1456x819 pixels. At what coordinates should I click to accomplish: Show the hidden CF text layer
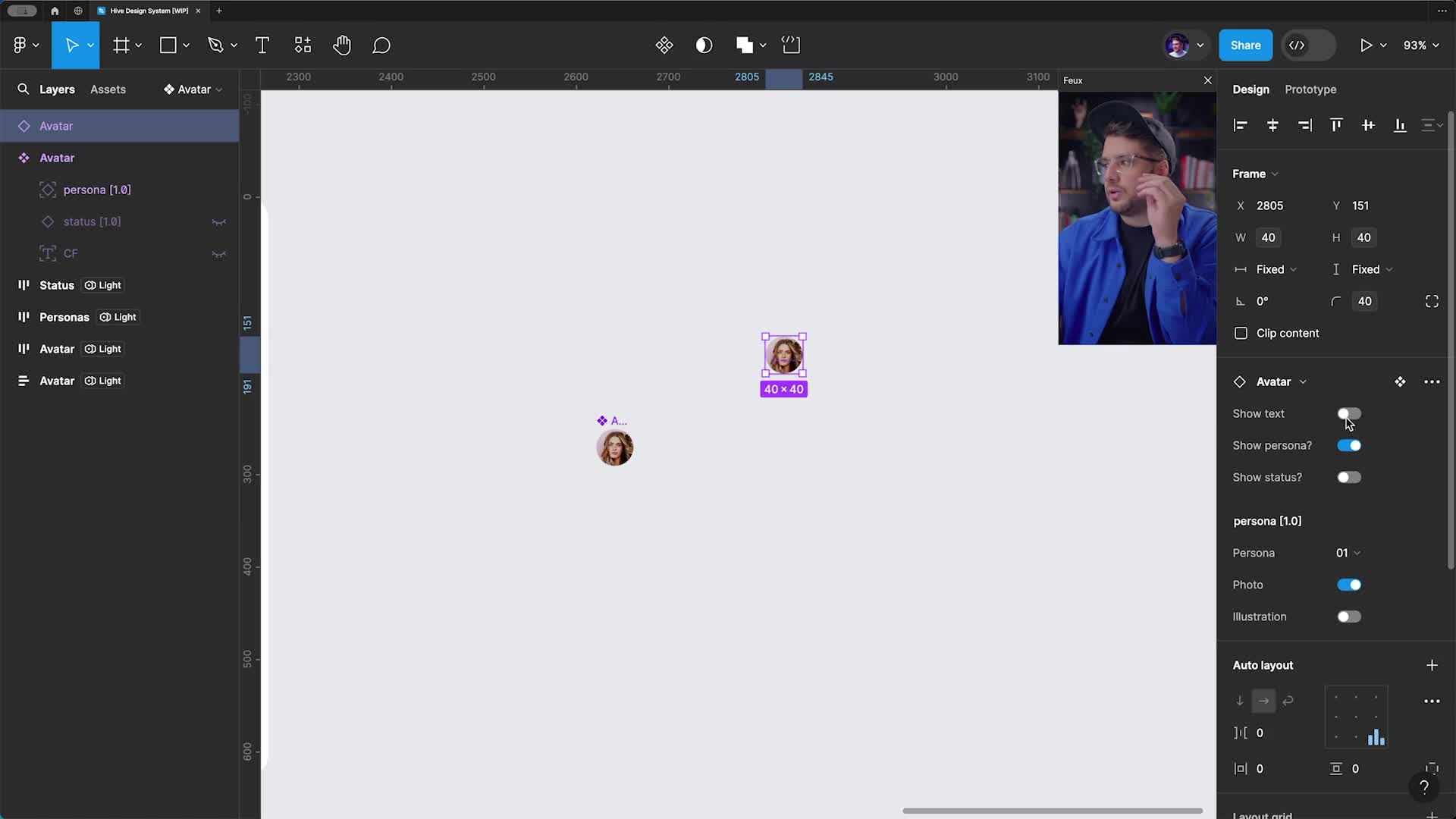(219, 254)
